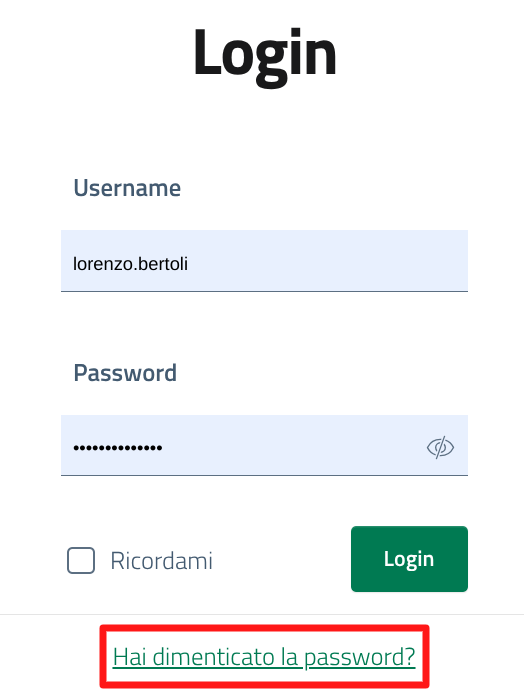Viewport: 524px width, 700px height.
Task: Click the 'Ricordami' label text
Action: (x=161, y=561)
